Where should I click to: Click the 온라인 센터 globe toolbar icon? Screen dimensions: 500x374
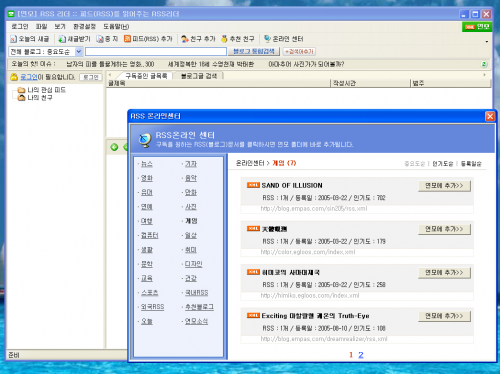[267, 39]
